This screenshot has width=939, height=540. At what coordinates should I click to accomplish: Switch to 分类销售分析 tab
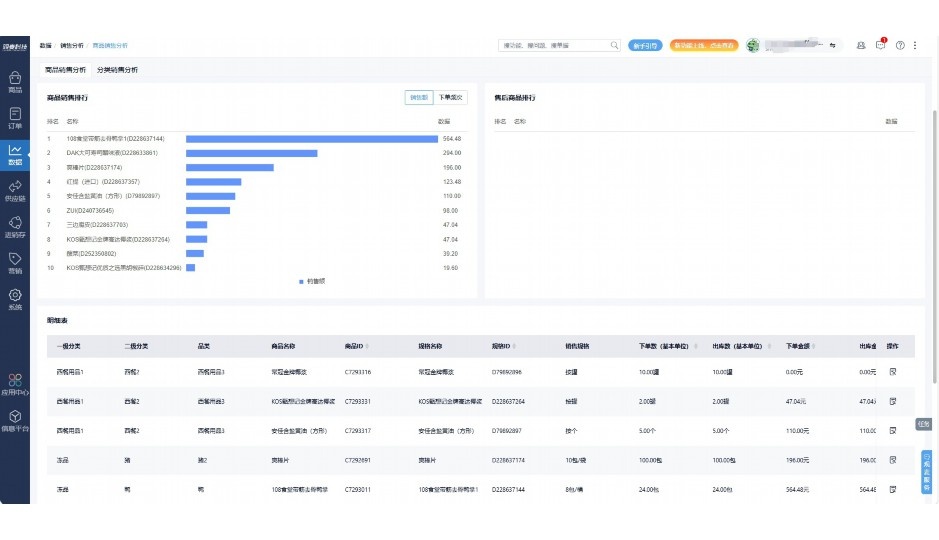[x=117, y=70]
